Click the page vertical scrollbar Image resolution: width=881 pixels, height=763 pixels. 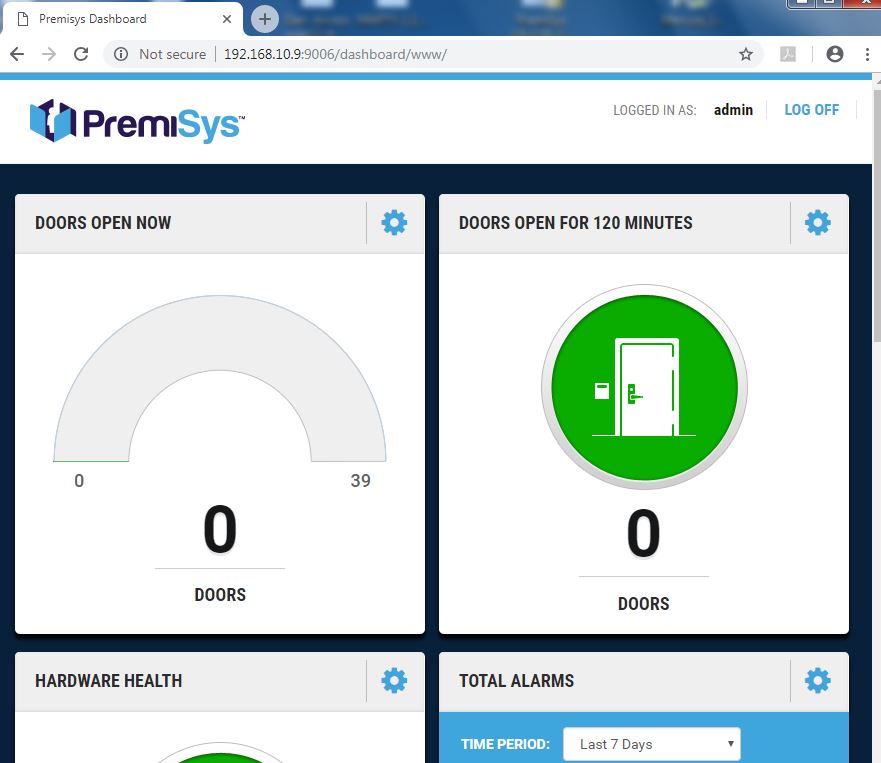(877, 214)
